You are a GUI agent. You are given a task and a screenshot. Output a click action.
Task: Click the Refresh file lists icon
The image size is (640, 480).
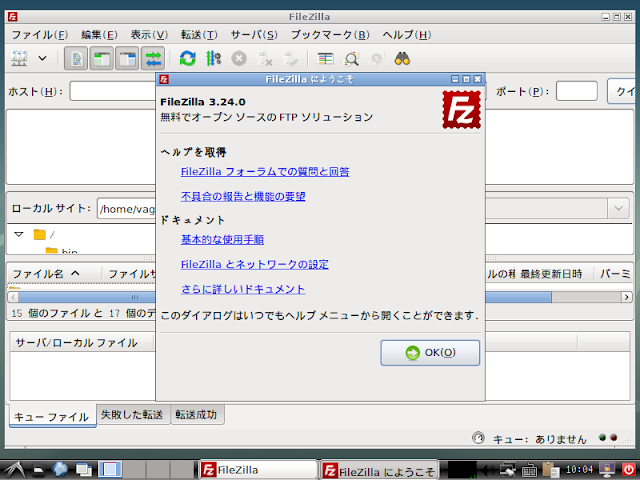click(187, 59)
